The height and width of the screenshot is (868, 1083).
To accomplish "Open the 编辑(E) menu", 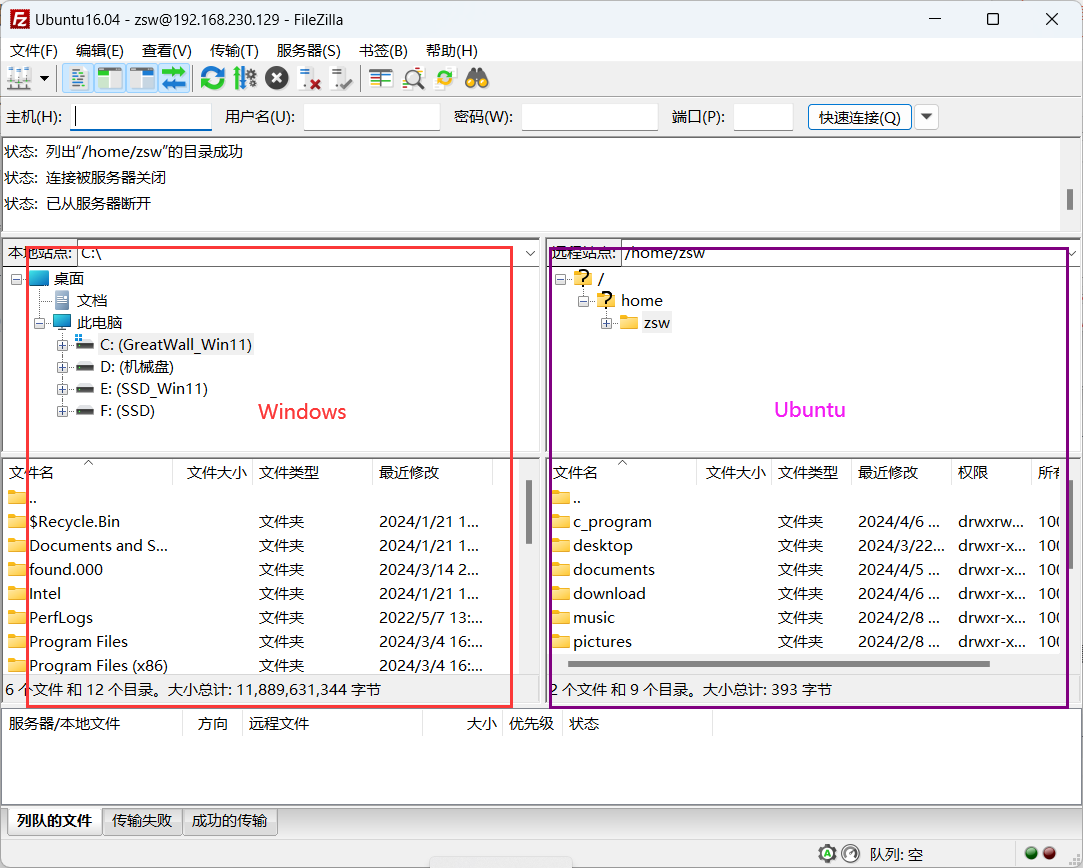I will [x=99, y=50].
